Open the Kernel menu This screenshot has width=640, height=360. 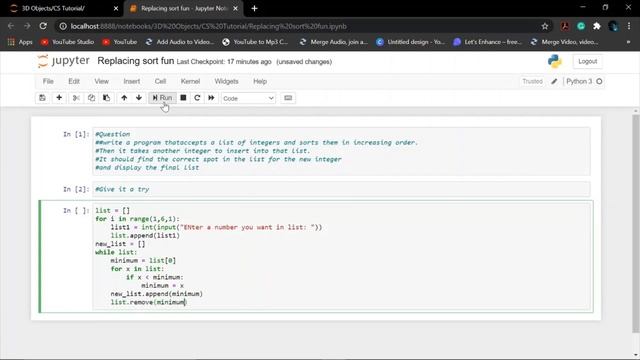pos(190,81)
